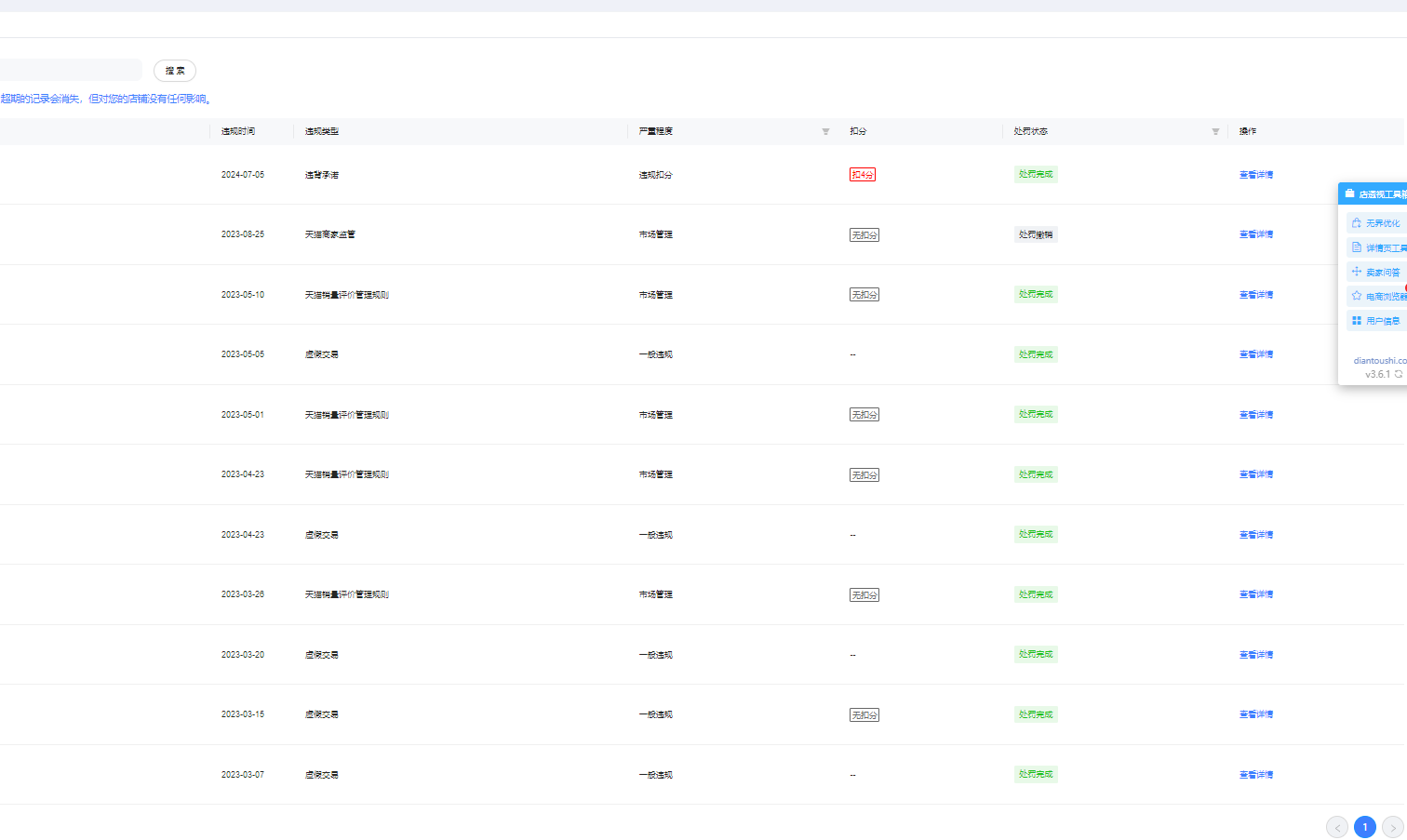The height and width of the screenshot is (840, 1407).
Task: Click the red 扣4分 tag
Action: click(863, 175)
